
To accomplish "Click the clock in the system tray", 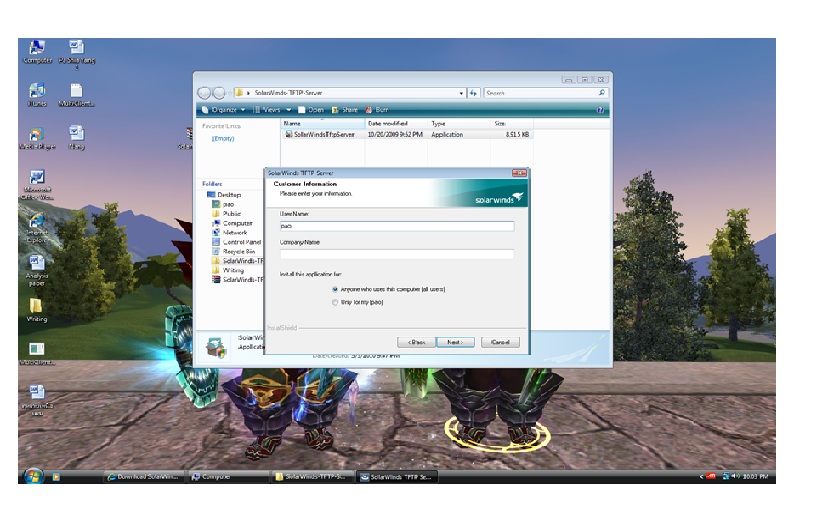I will (755, 477).
